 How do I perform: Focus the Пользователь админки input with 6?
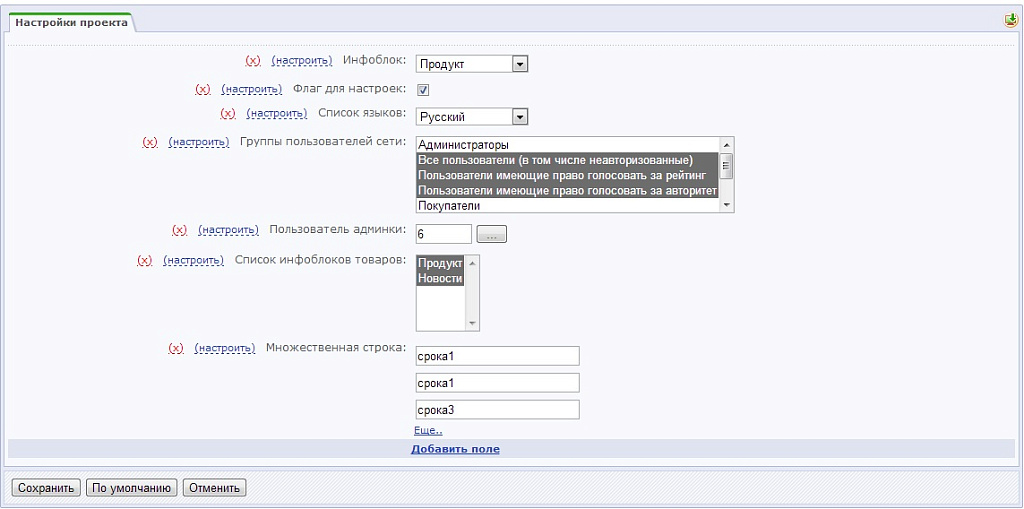[x=443, y=234]
